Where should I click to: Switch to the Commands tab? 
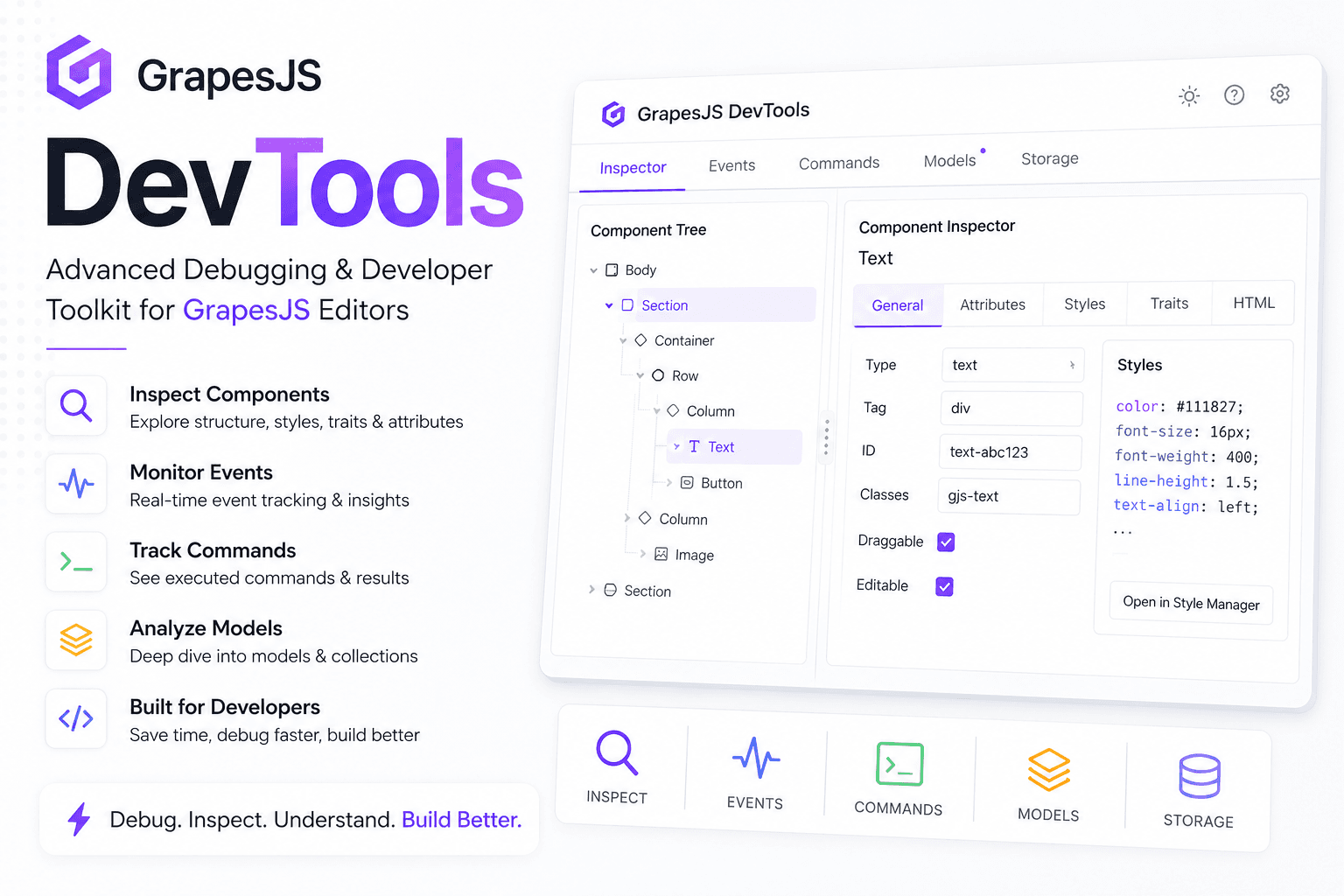[839, 164]
